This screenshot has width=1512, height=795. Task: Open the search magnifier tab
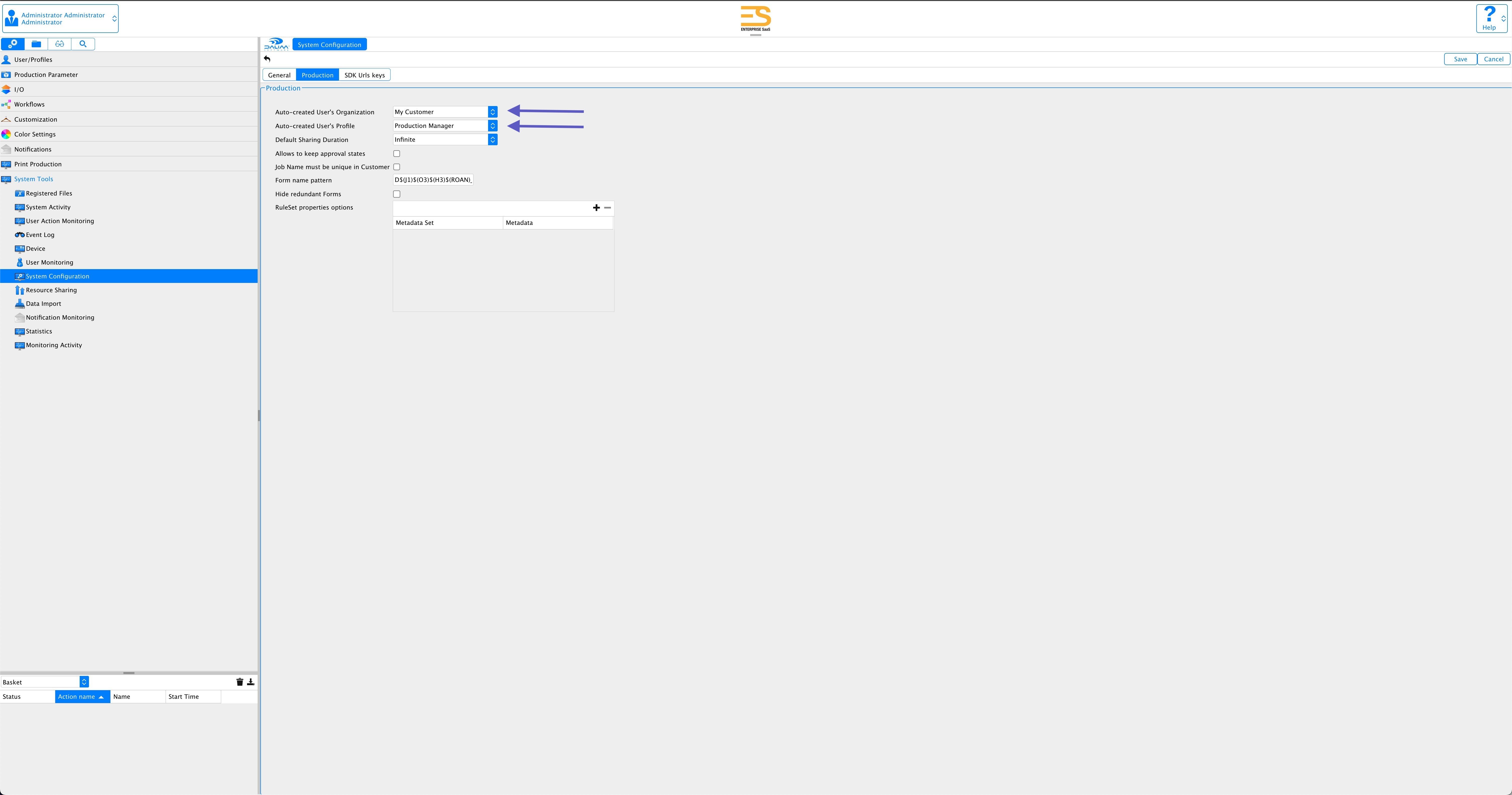(x=83, y=44)
